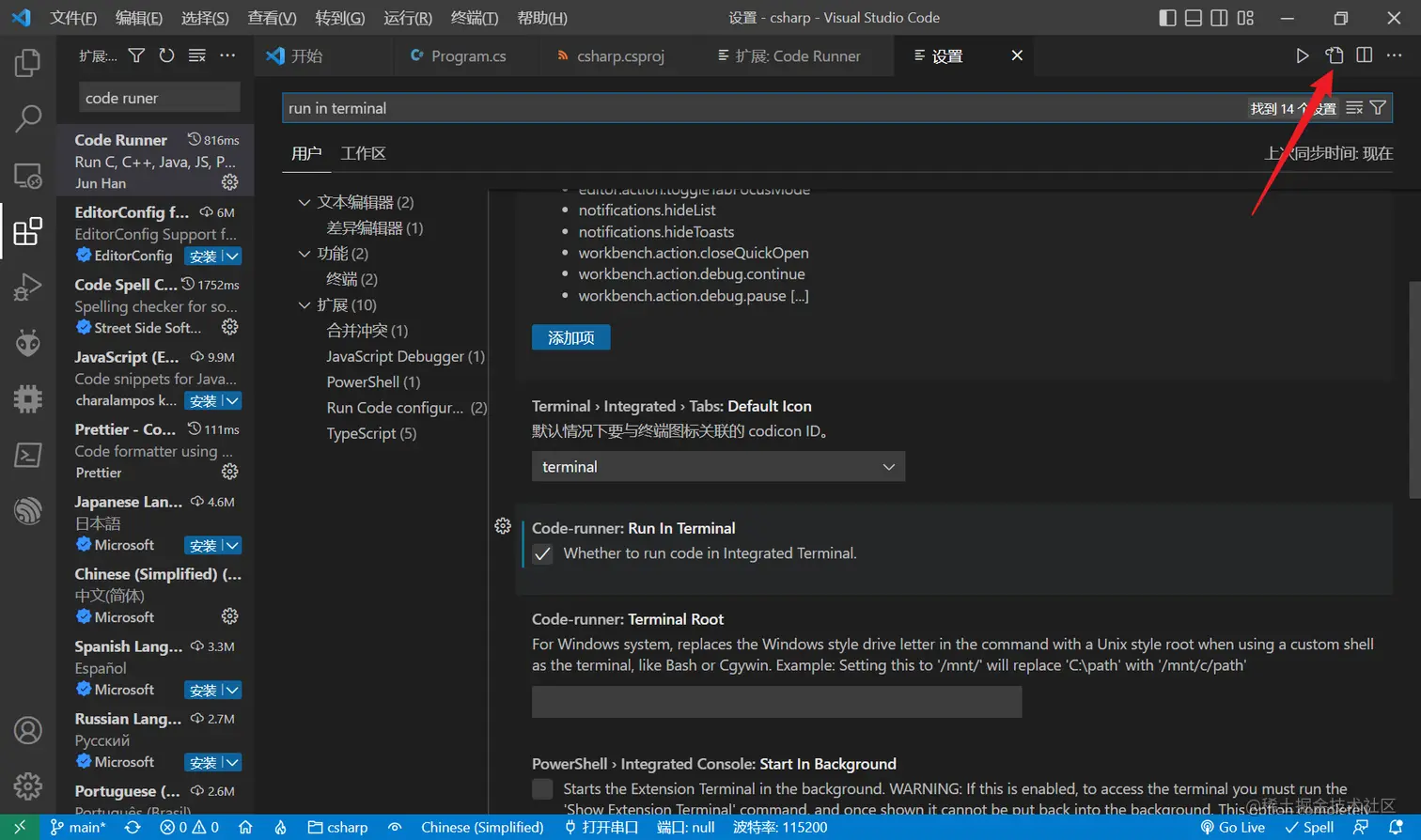
Task: Open the Extensions view more-actions menu
Action: (227, 56)
